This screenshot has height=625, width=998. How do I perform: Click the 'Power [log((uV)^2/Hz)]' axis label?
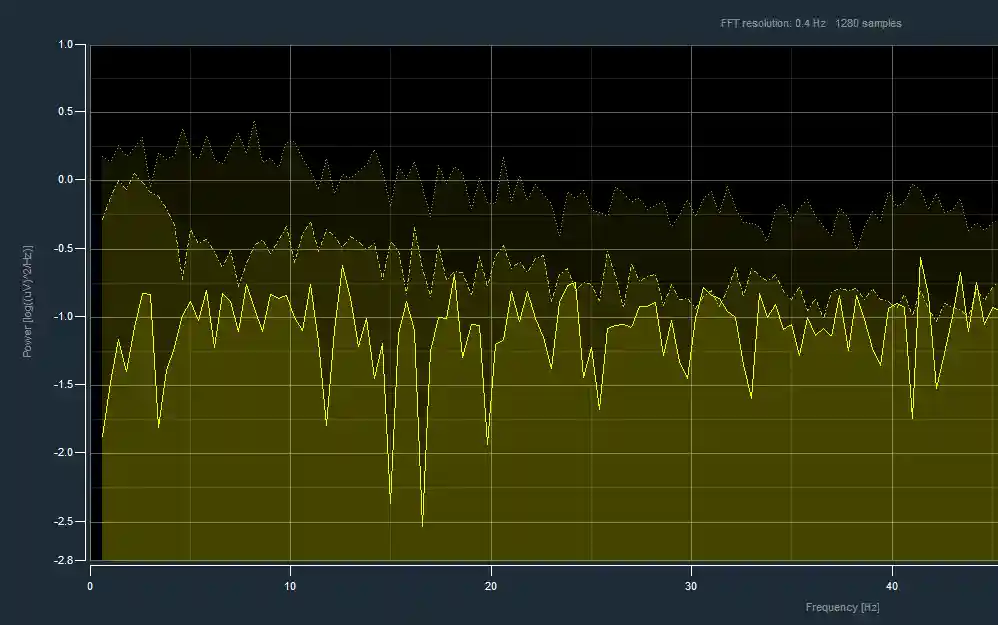[27, 302]
